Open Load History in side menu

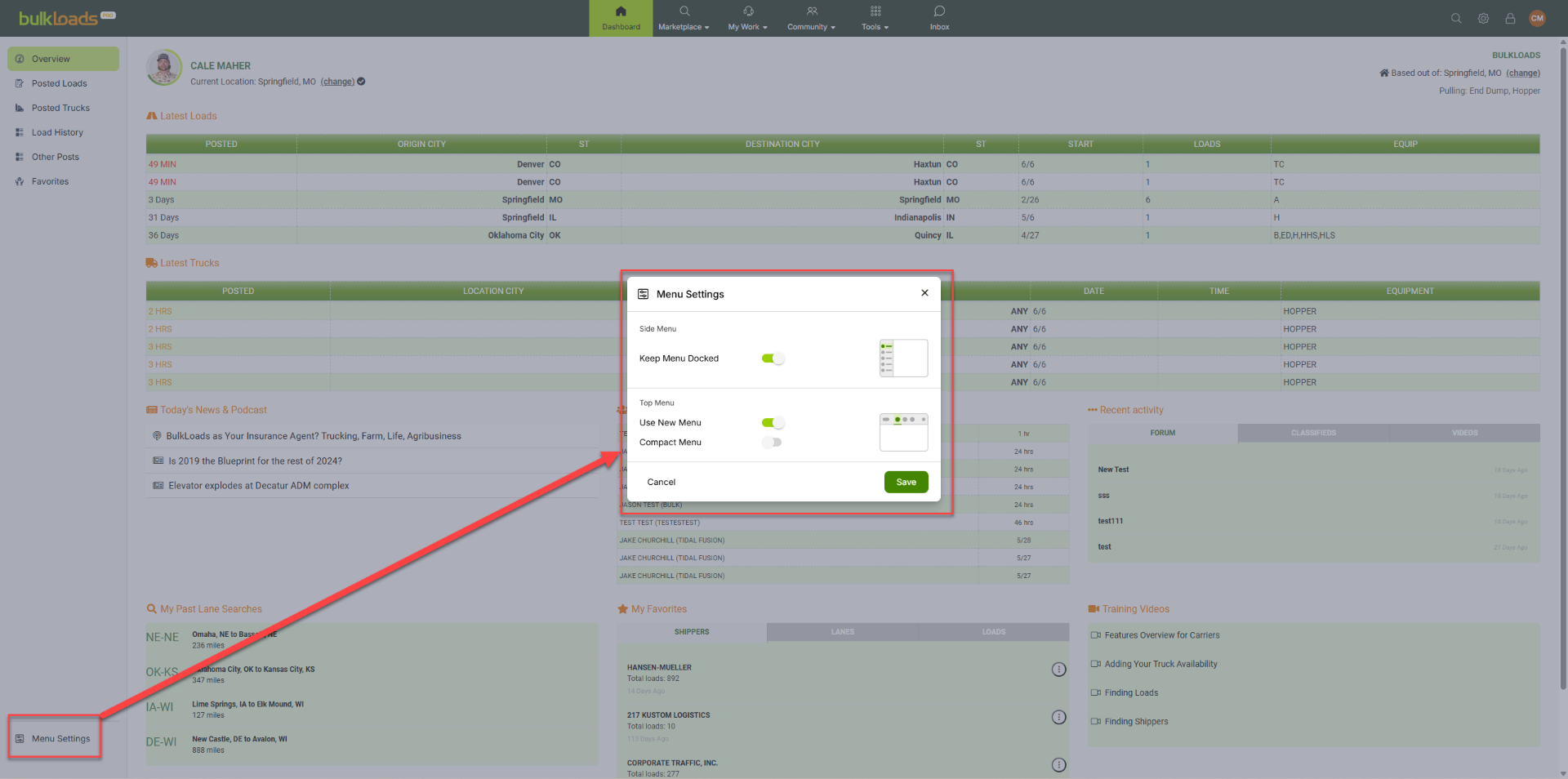(x=63, y=132)
